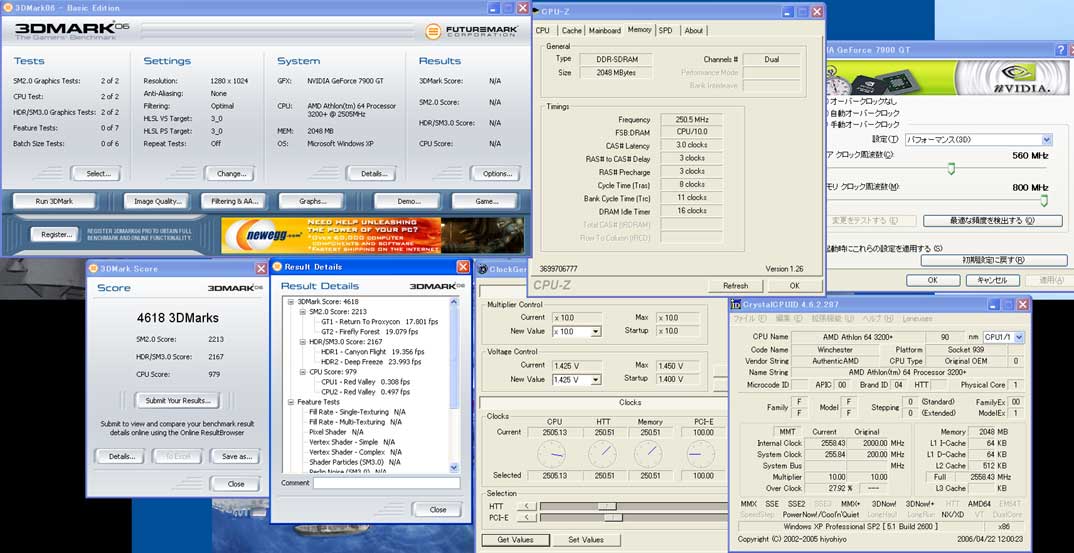The height and width of the screenshot is (553, 1074).
Task: Open the Language menu in CrystalCPUID
Action: [918, 319]
